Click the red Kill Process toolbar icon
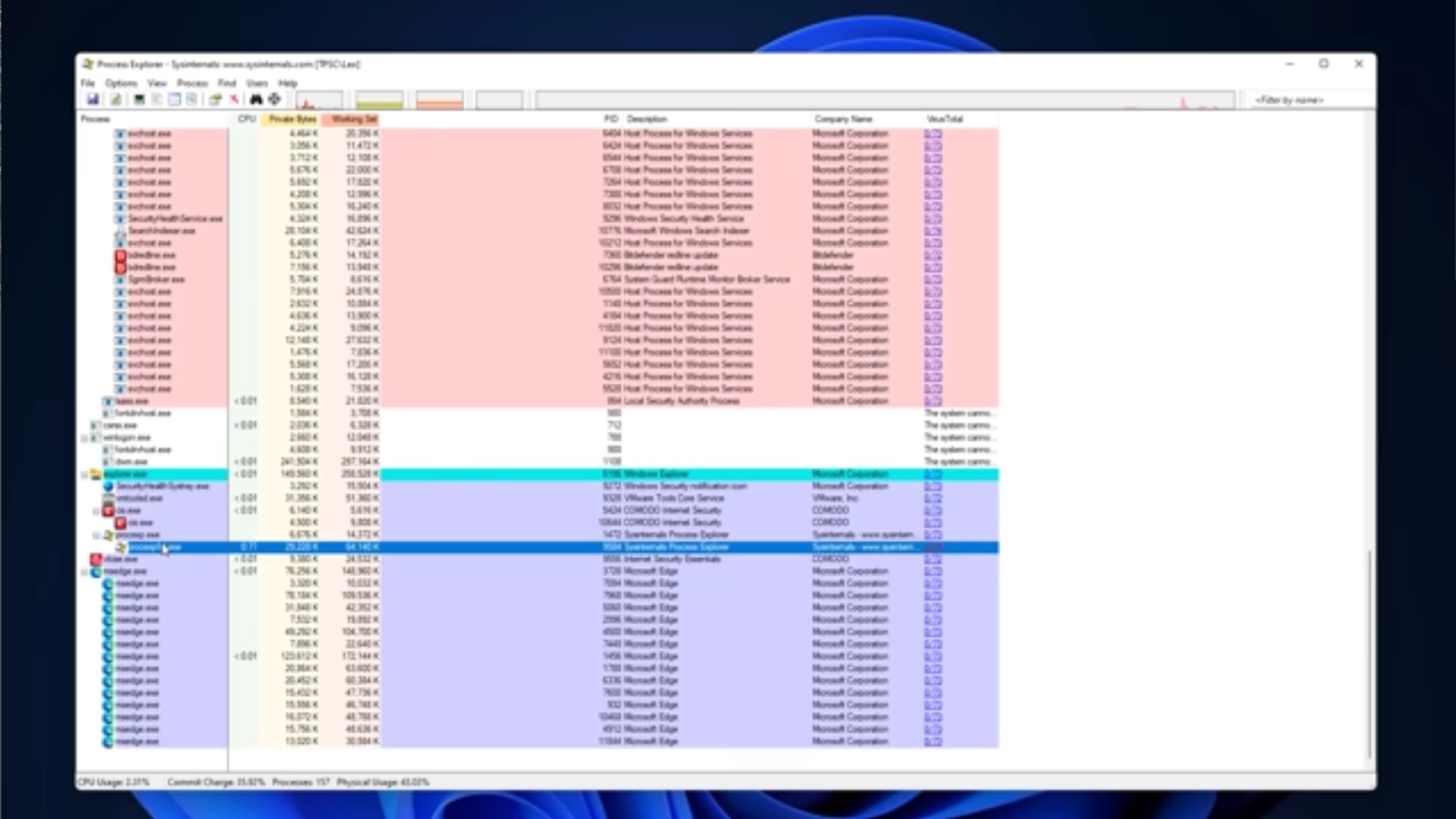The width and height of the screenshot is (1456, 819). pos(234,99)
